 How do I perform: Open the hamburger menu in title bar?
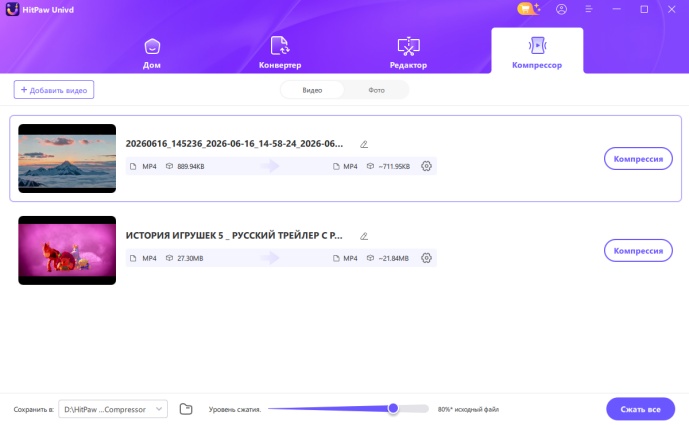589,9
